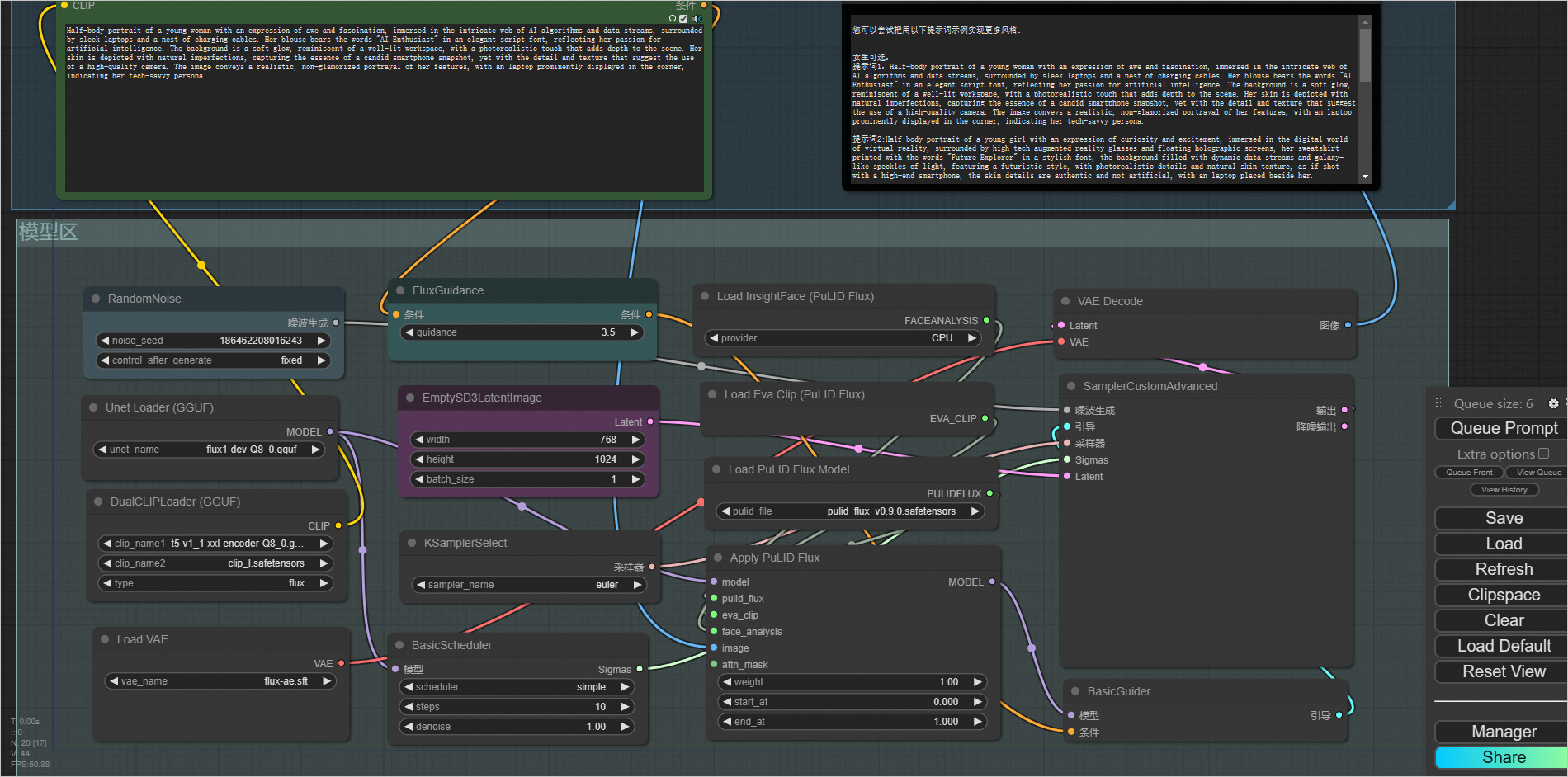This screenshot has width=1568, height=777.
Task: Save the workflow with the Save button
Action: [x=1504, y=518]
